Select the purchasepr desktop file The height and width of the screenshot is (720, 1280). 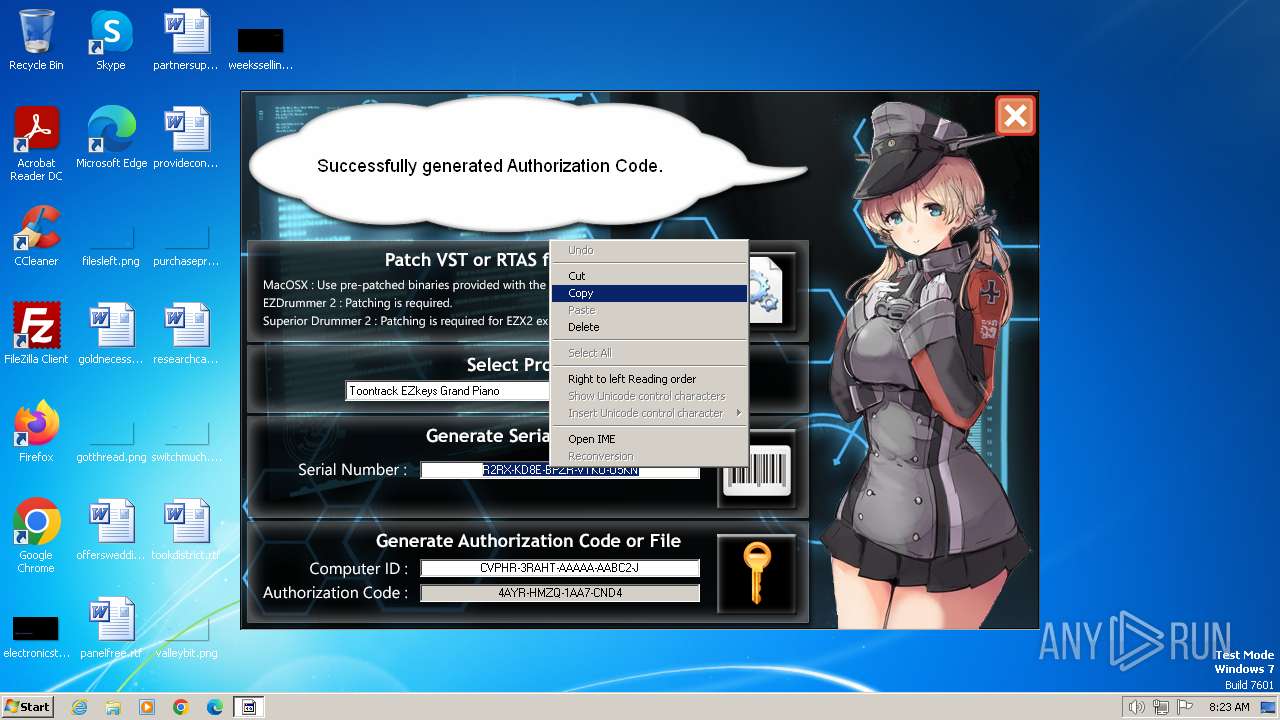[x=186, y=245]
